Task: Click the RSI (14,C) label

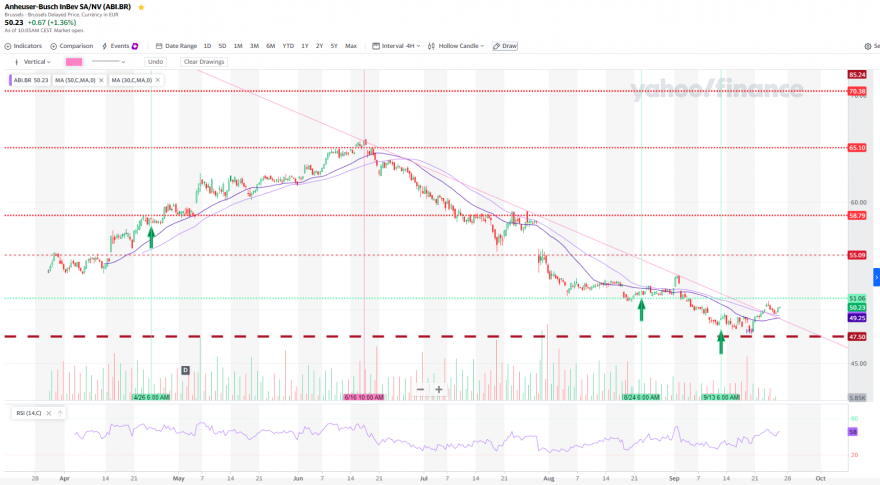Action: click(x=29, y=413)
